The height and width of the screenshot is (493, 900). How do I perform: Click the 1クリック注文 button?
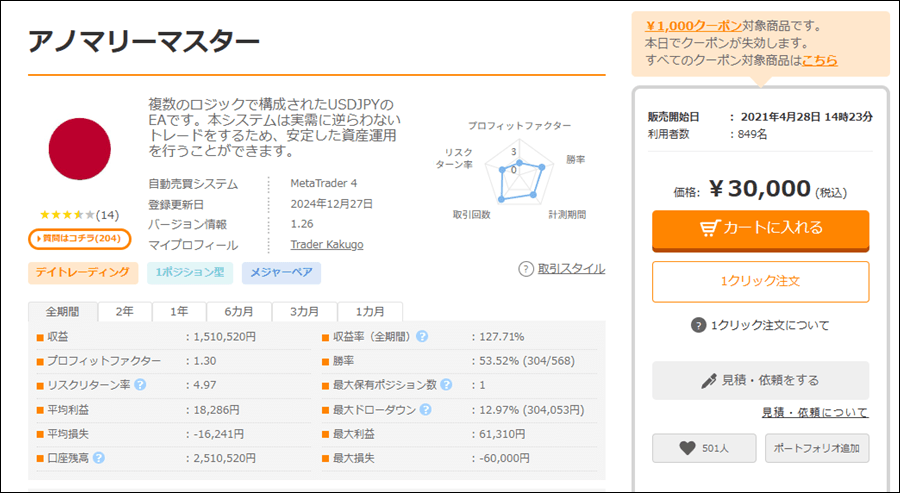tap(761, 281)
